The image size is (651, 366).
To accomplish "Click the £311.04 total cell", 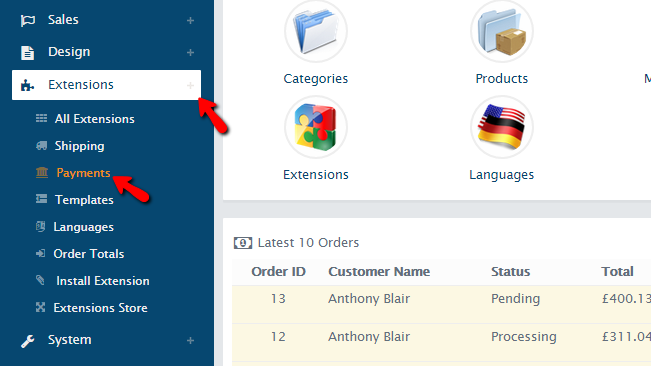I will [x=626, y=337].
